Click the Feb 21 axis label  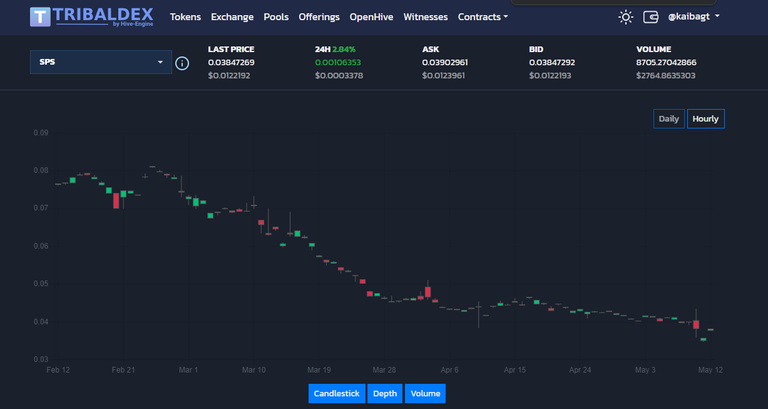tap(123, 370)
